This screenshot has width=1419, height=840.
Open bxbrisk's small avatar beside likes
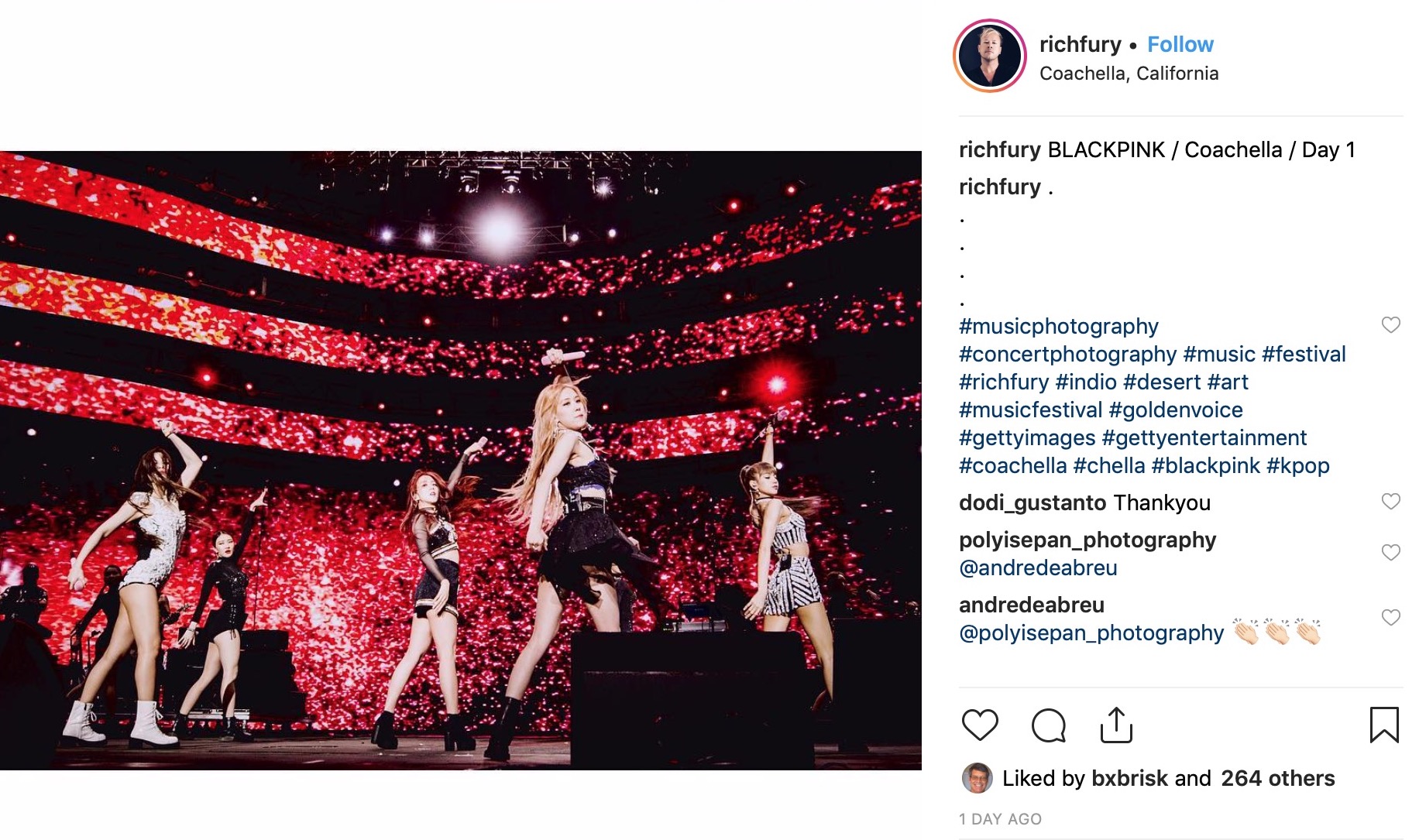click(x=977, y=778)
